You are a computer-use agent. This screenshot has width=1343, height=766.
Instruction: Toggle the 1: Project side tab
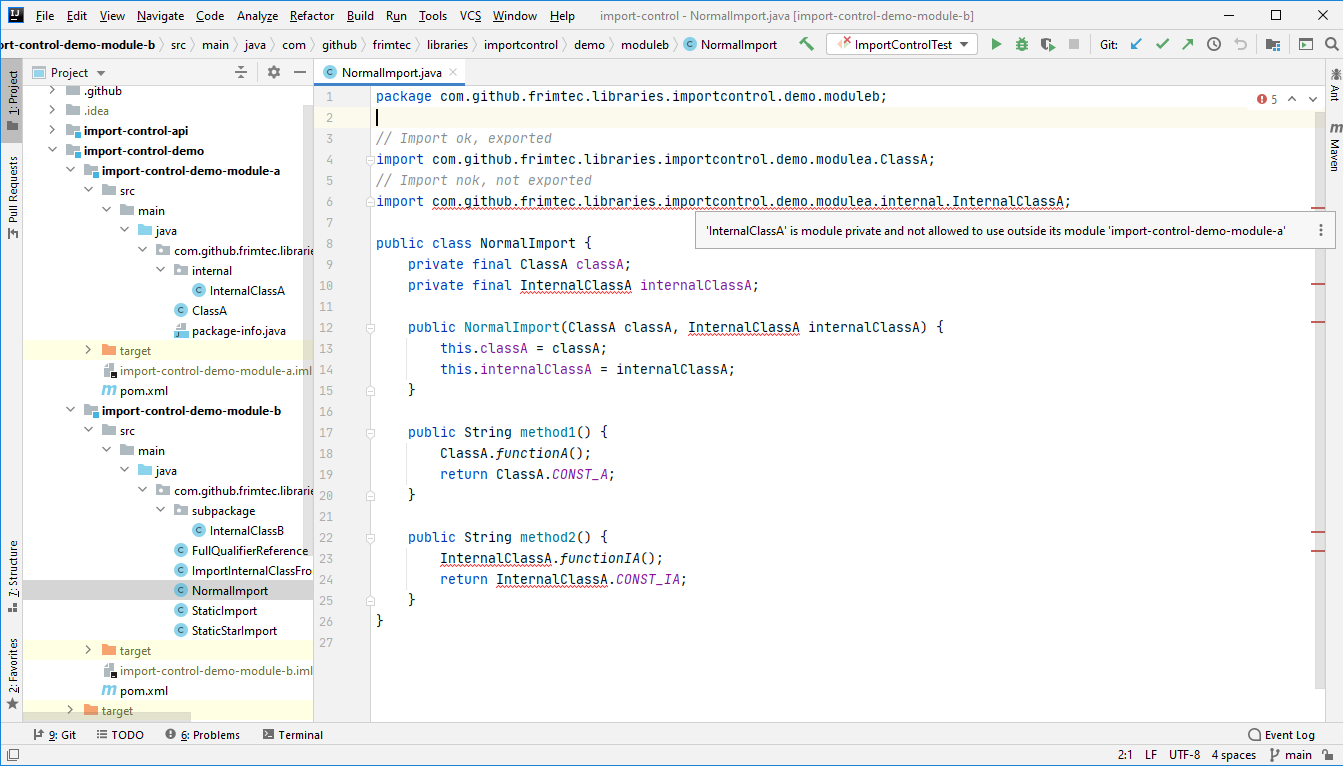pos(12,101)
